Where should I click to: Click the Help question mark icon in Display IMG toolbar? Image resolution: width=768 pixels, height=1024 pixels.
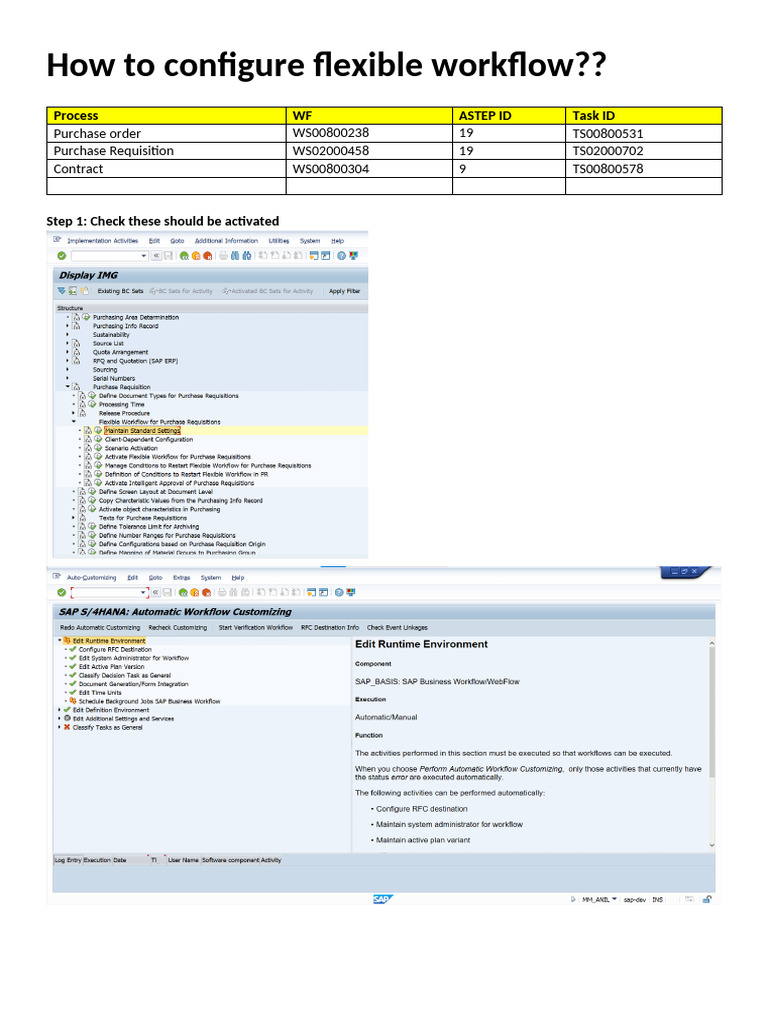click(341, 256)
